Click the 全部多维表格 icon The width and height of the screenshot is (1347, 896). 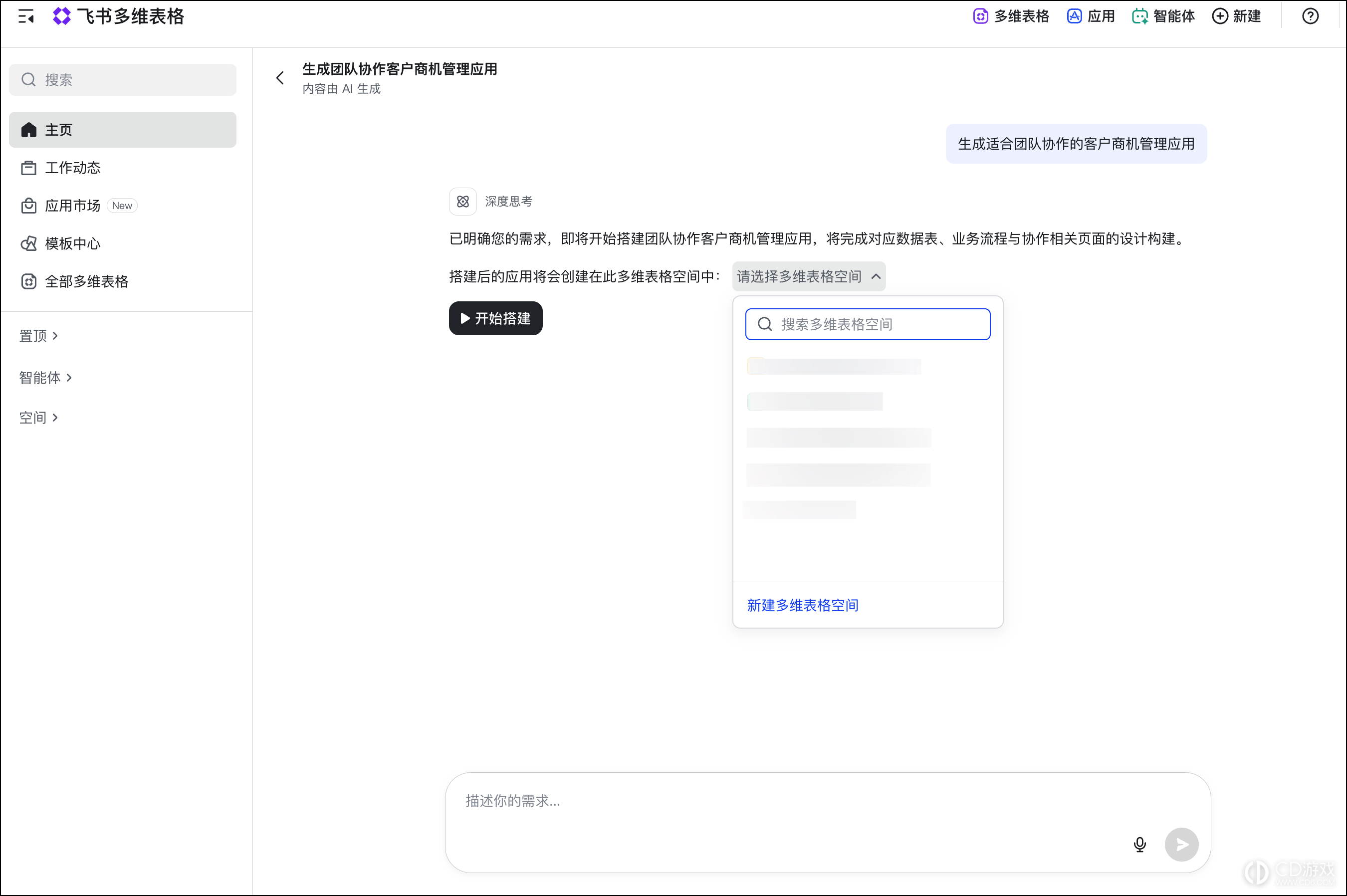click(x=28, y=281)
